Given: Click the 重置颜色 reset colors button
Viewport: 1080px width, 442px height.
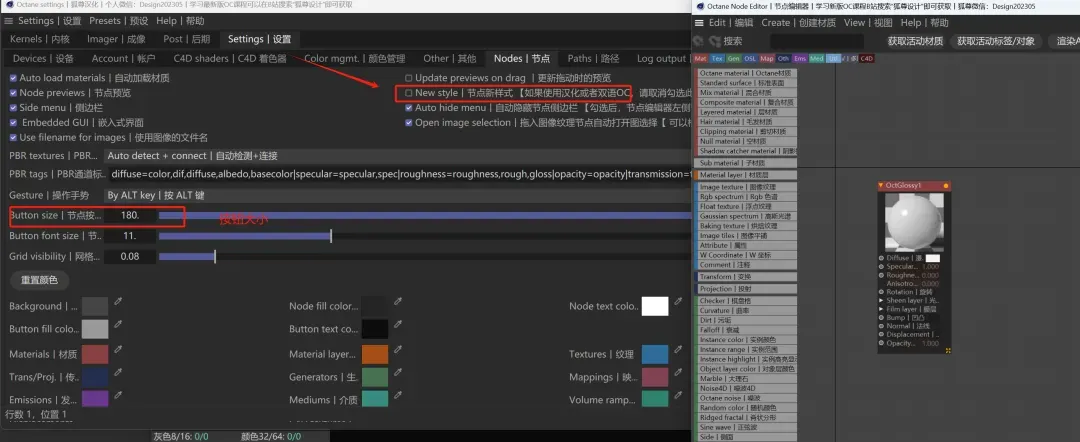Looking at the screenshot, I should [39, 281].
